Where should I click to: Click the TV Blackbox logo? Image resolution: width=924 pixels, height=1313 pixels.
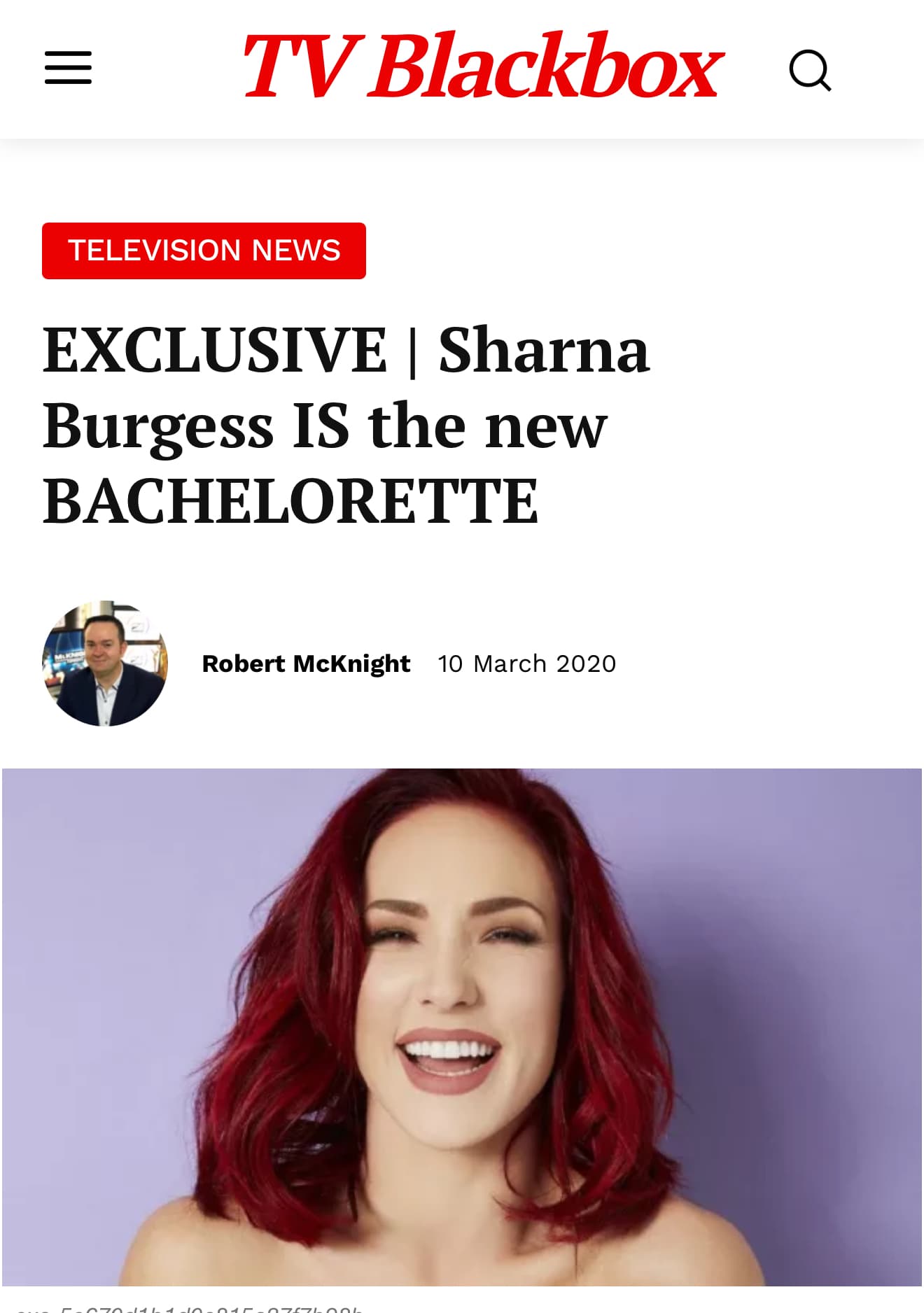coord(482,66)
